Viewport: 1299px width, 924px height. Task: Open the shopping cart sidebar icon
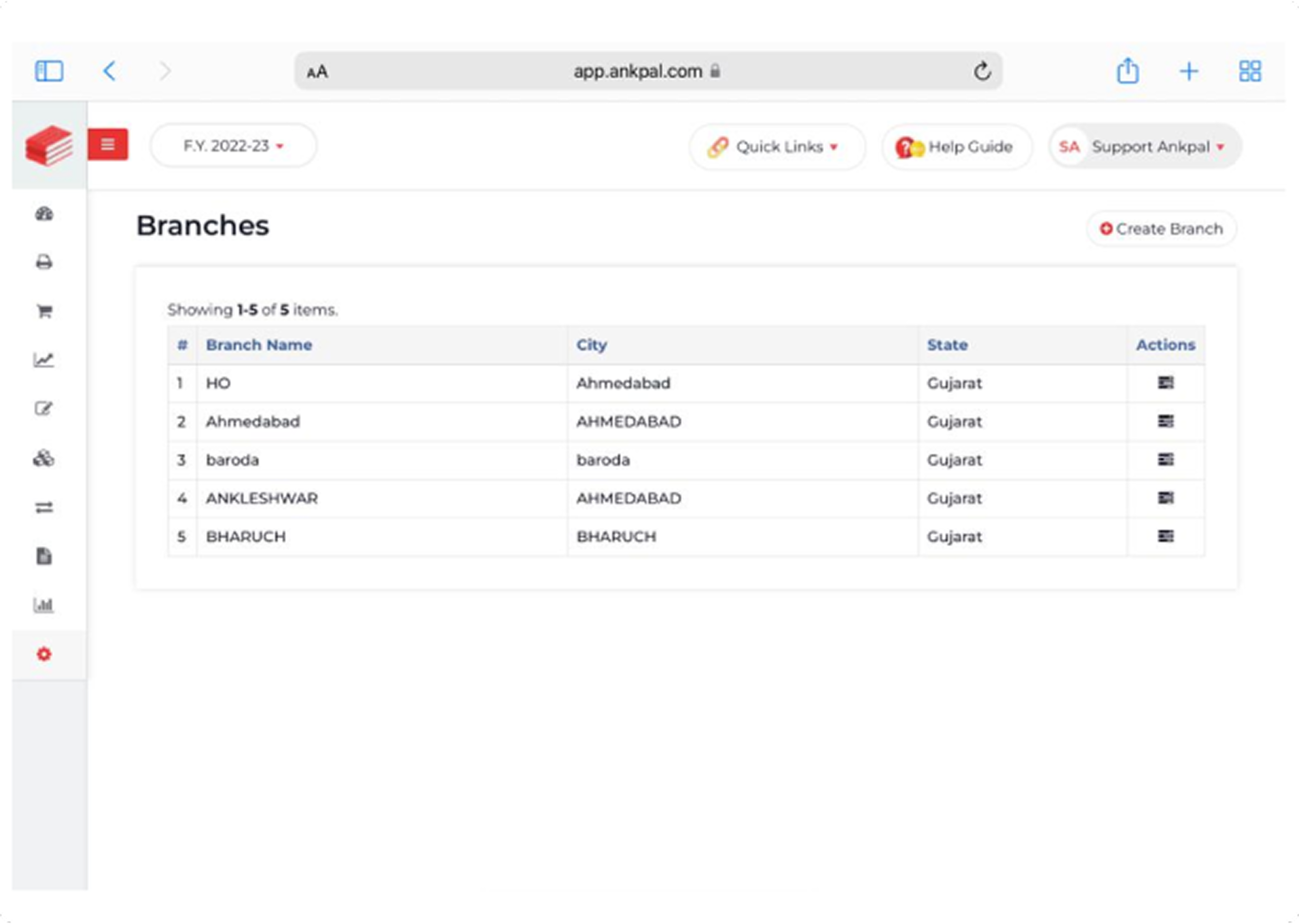click(x=44, y=311)
